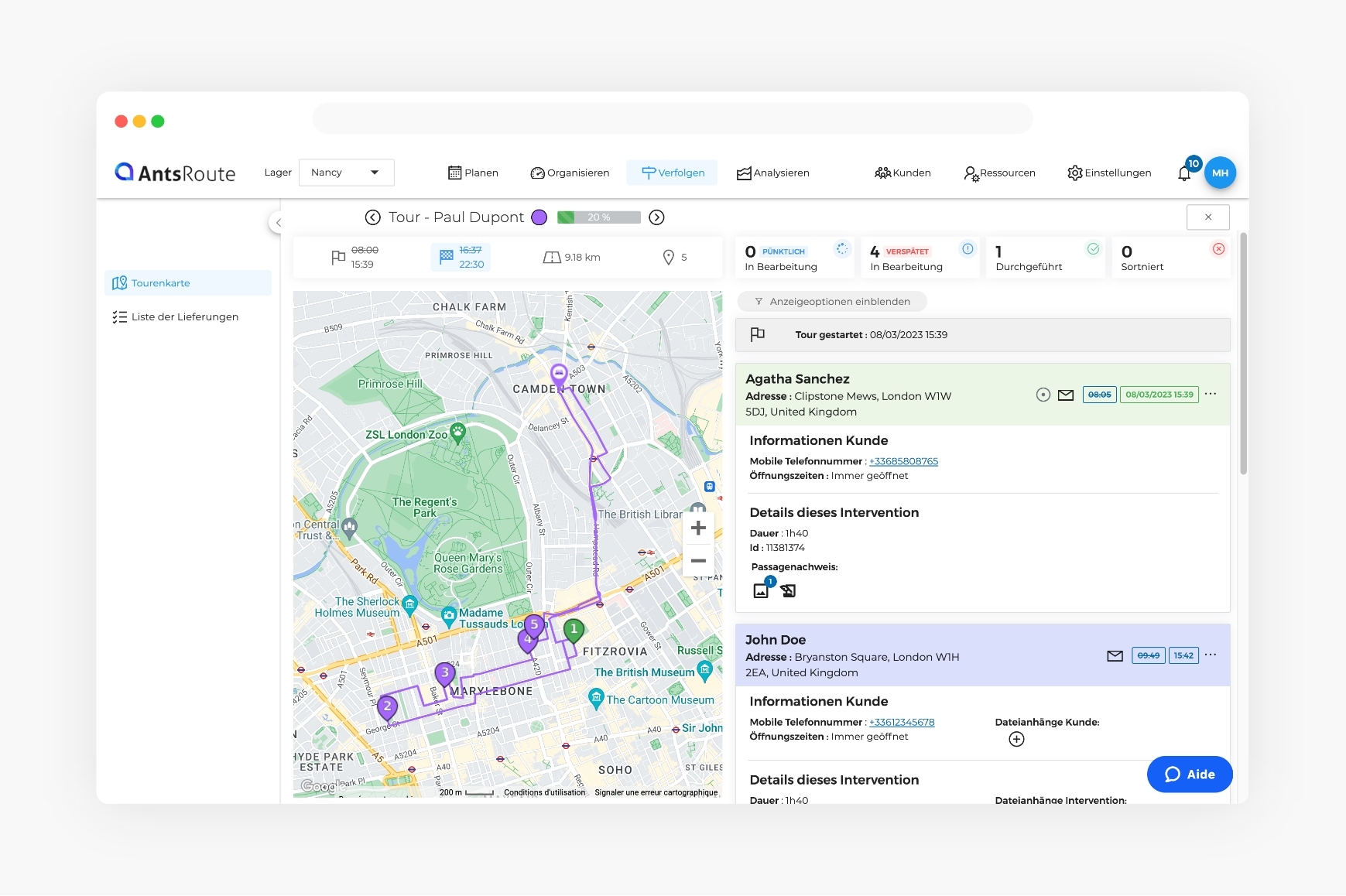The width and height of the screenshot is (1346, 896).
Task: Open the Passagenachweis photo icon
Action: (x=762, y=590)
